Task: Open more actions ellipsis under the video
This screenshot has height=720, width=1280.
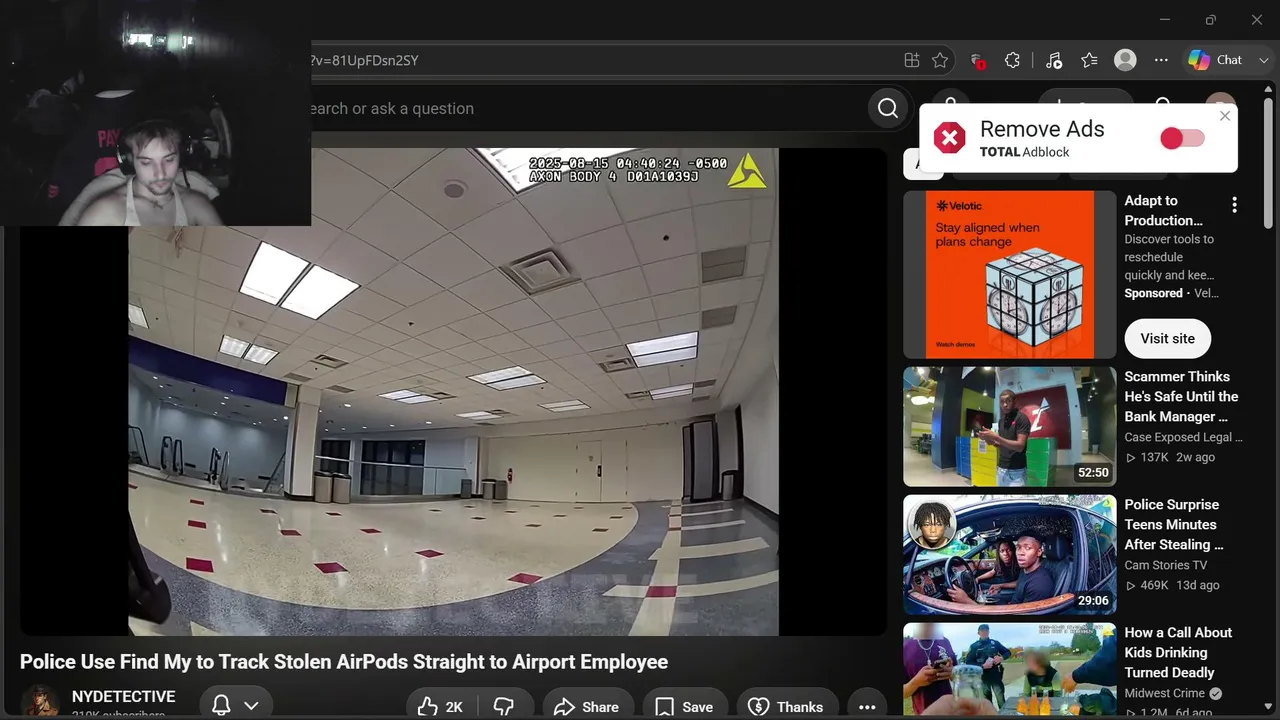Action: (x=867, y=706)
